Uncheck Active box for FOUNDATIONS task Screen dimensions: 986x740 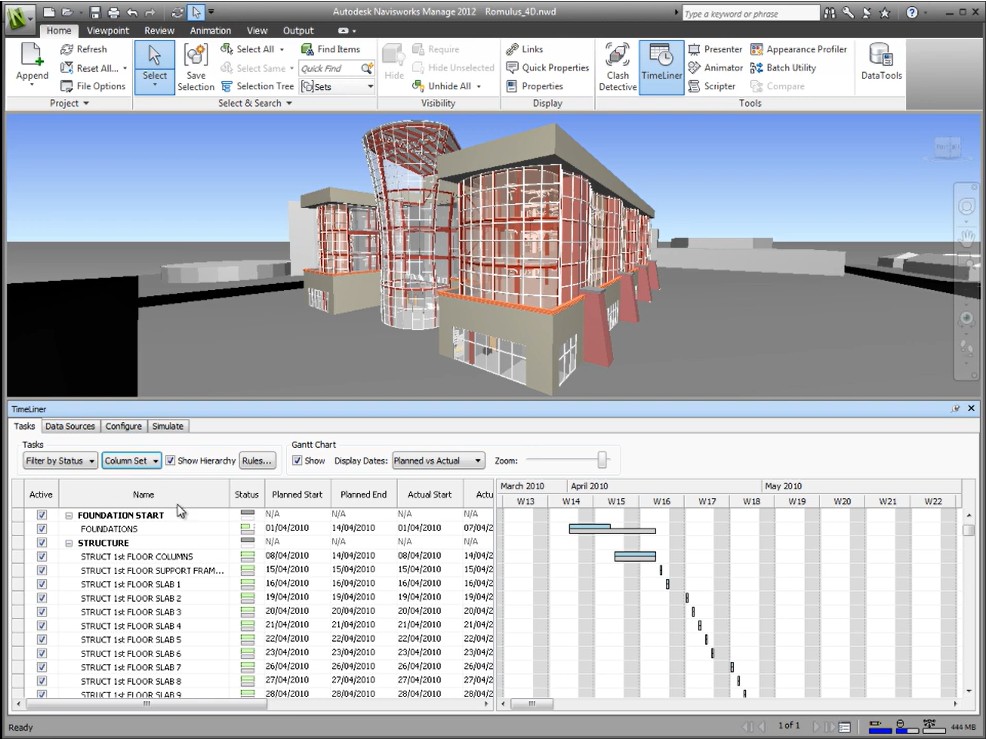[x=41, y=529]
